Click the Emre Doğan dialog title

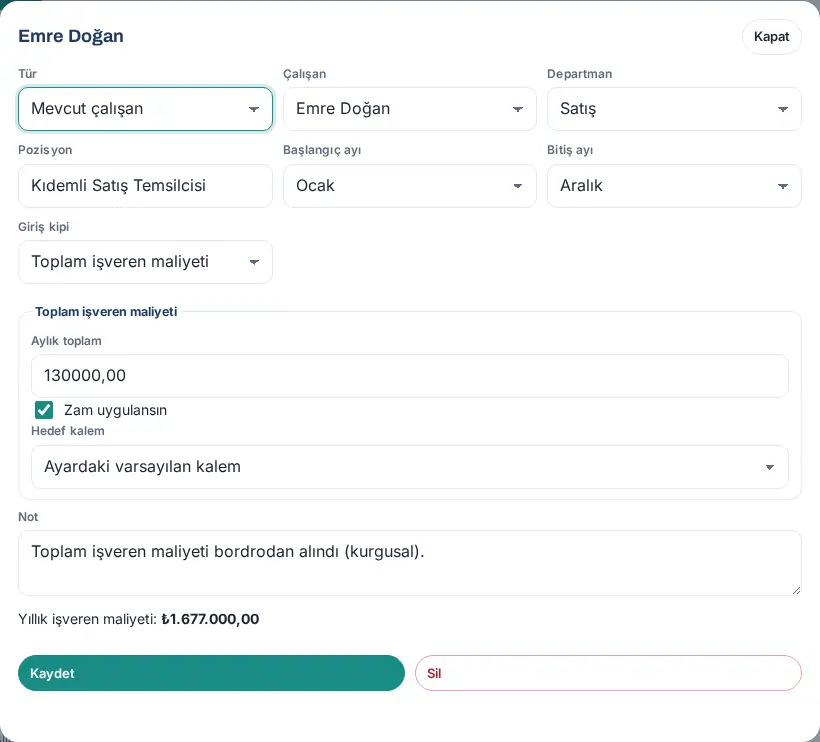pos(71,36)
